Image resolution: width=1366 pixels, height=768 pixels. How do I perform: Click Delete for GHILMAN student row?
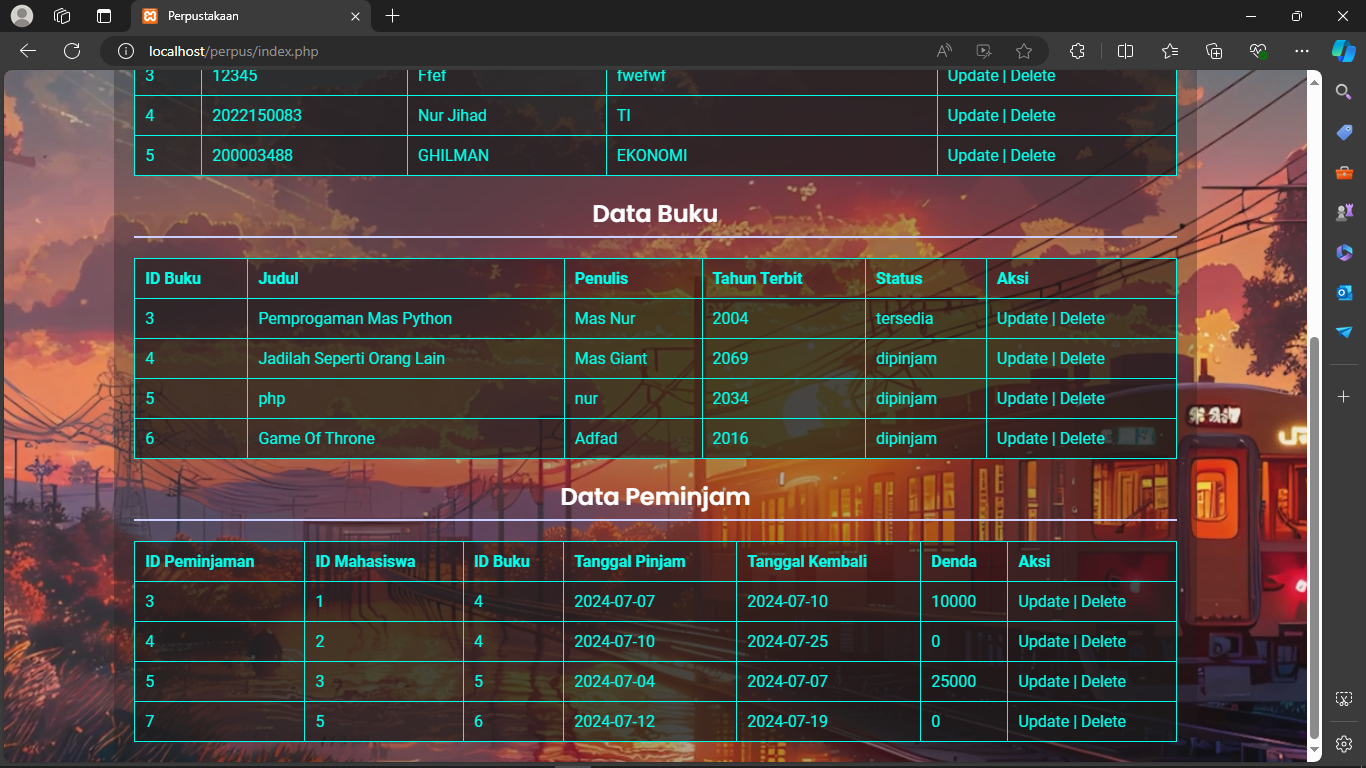[x=1032, y=155]
